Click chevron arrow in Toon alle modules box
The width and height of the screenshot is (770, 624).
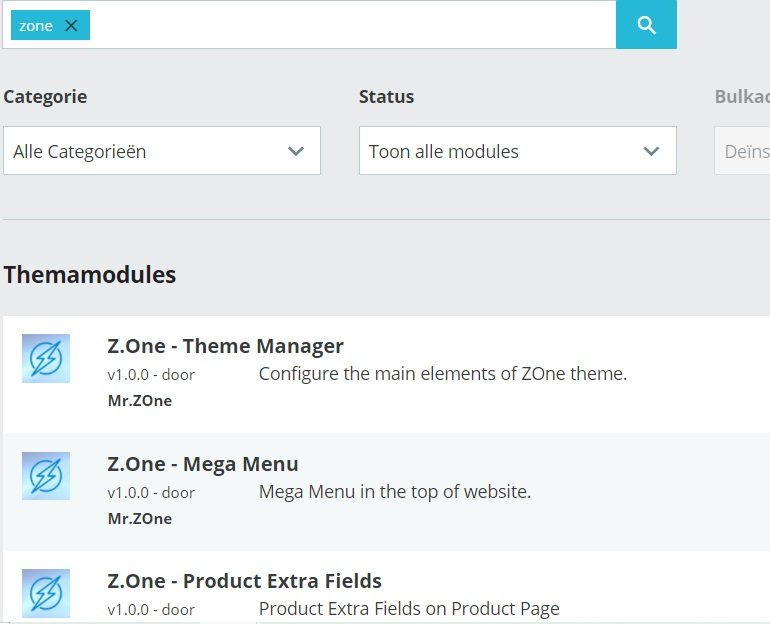(652, 151)
